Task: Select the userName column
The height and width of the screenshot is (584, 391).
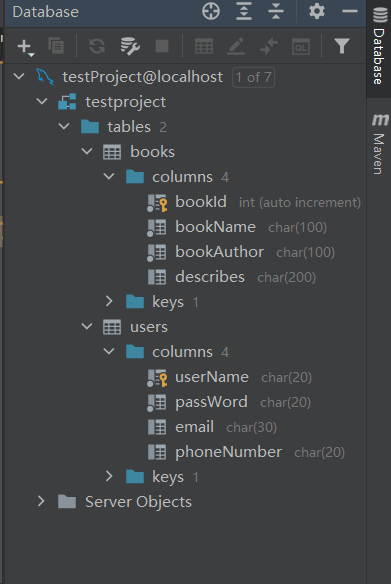Action: point(212,377)
